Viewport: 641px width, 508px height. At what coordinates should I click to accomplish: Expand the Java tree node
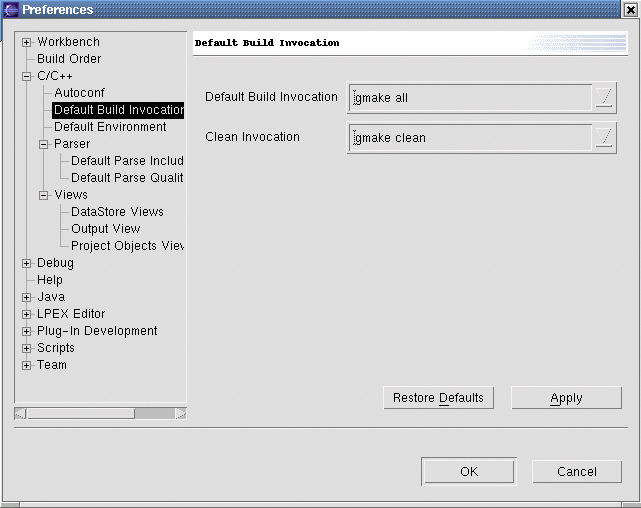[27, 297]
